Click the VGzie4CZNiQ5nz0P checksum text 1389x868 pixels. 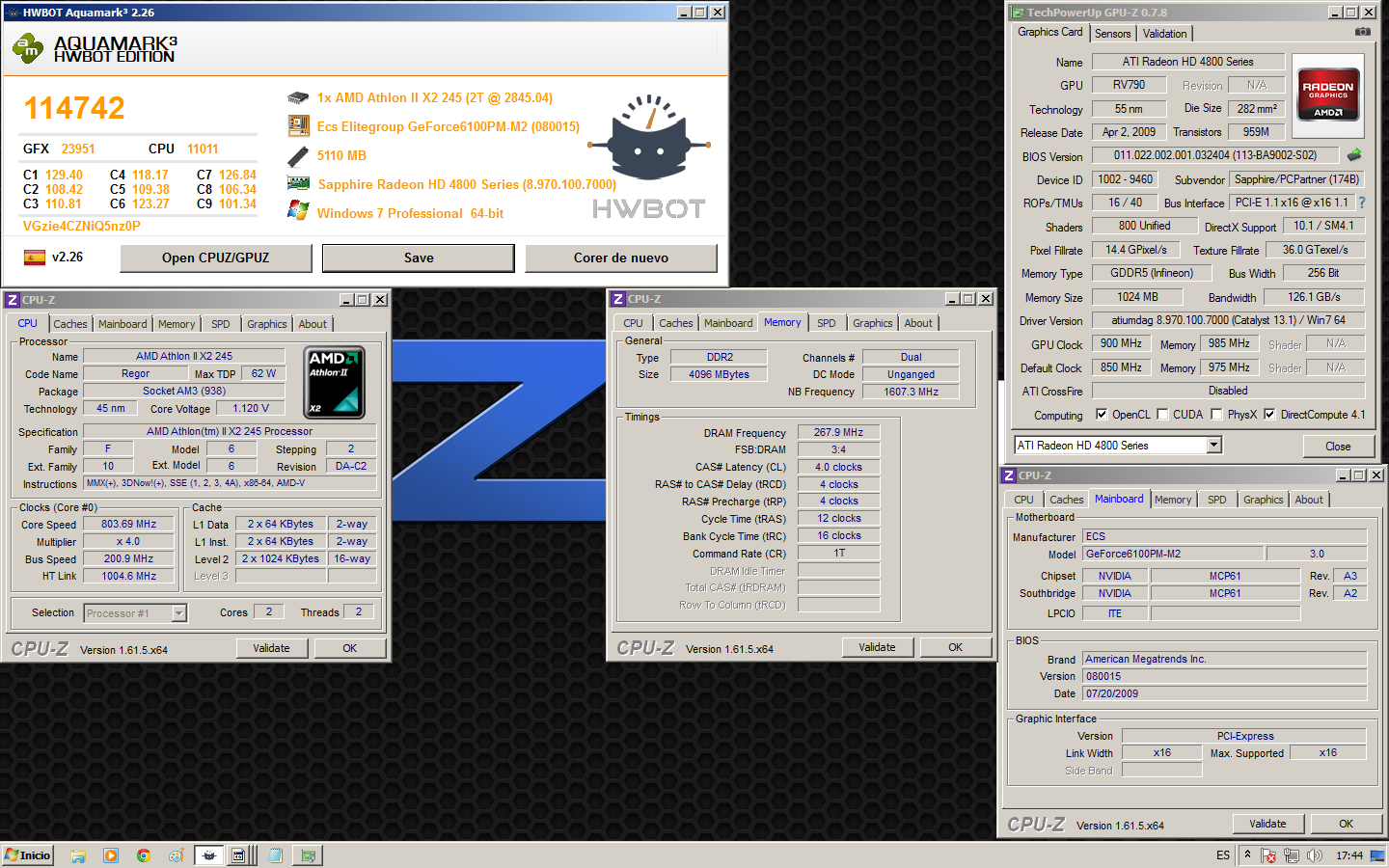pos(82,226)
